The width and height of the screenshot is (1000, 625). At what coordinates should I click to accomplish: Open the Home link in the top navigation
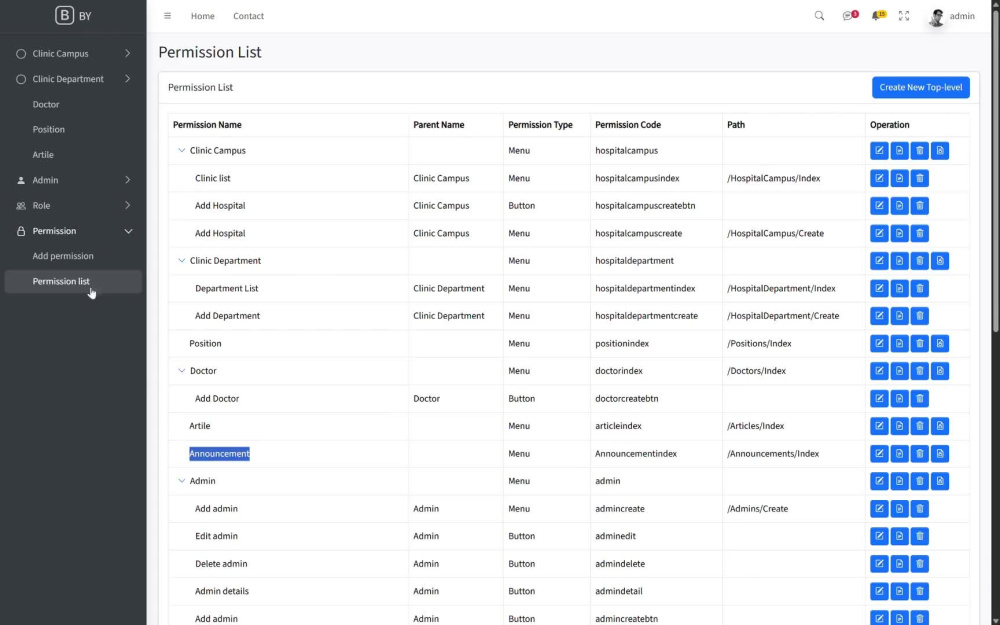pyautogui.click(x=203, y=16)
